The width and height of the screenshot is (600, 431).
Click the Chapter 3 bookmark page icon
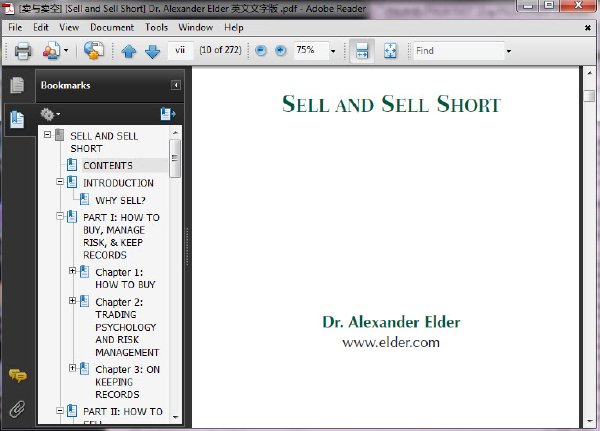click(x=84, y=369)
